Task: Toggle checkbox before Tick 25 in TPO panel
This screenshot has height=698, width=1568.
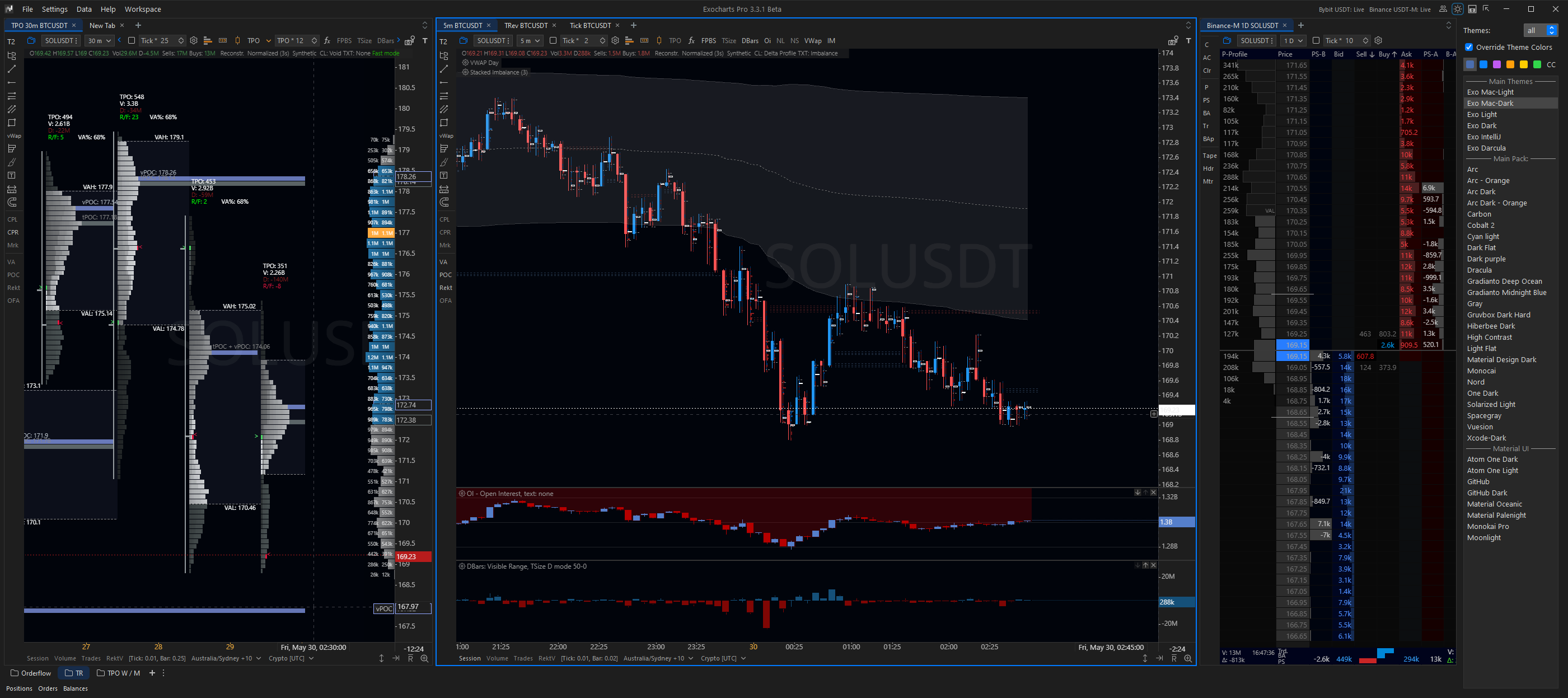Action: pyautogui.click(x=132, y=41)
